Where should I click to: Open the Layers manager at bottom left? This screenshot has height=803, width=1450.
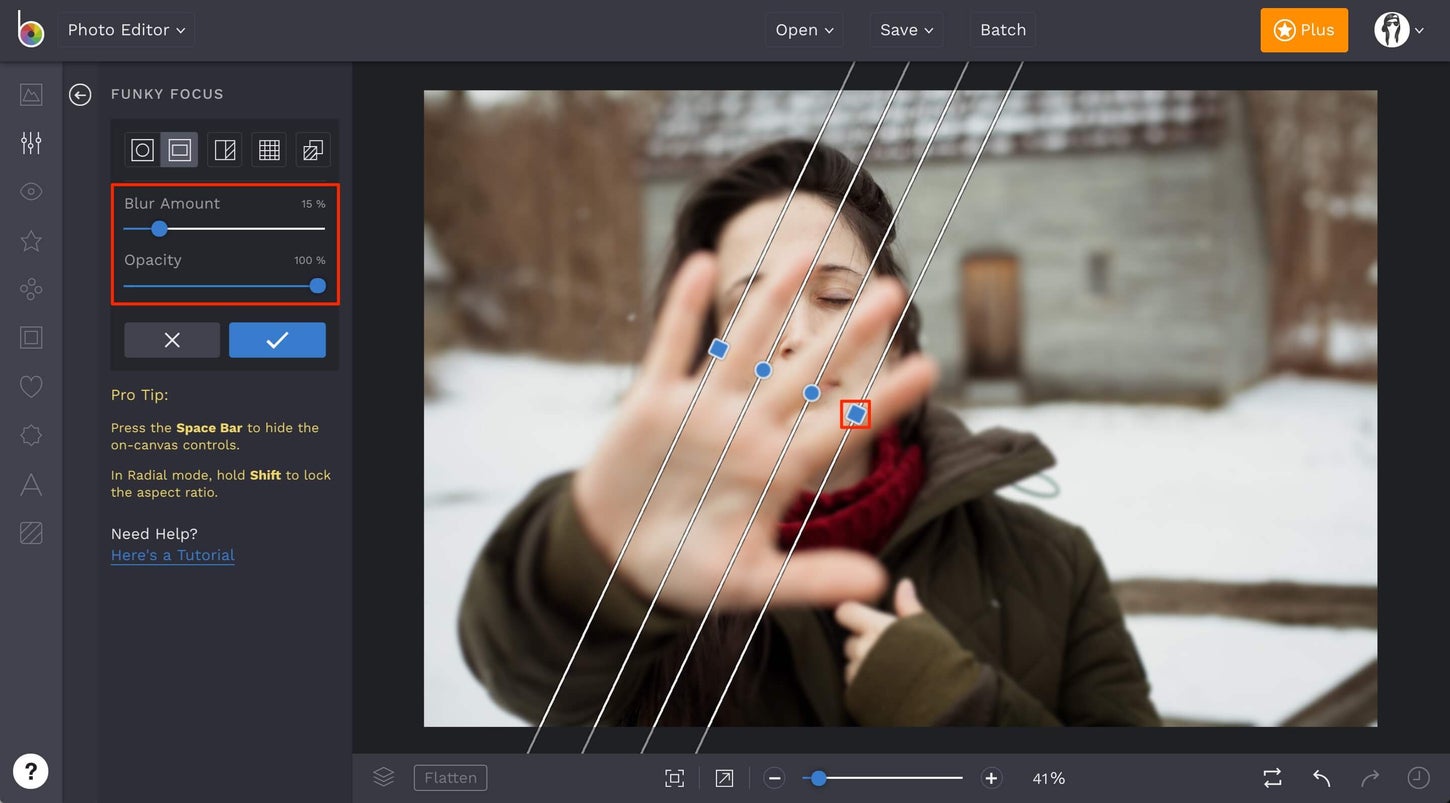pos(383,777)
